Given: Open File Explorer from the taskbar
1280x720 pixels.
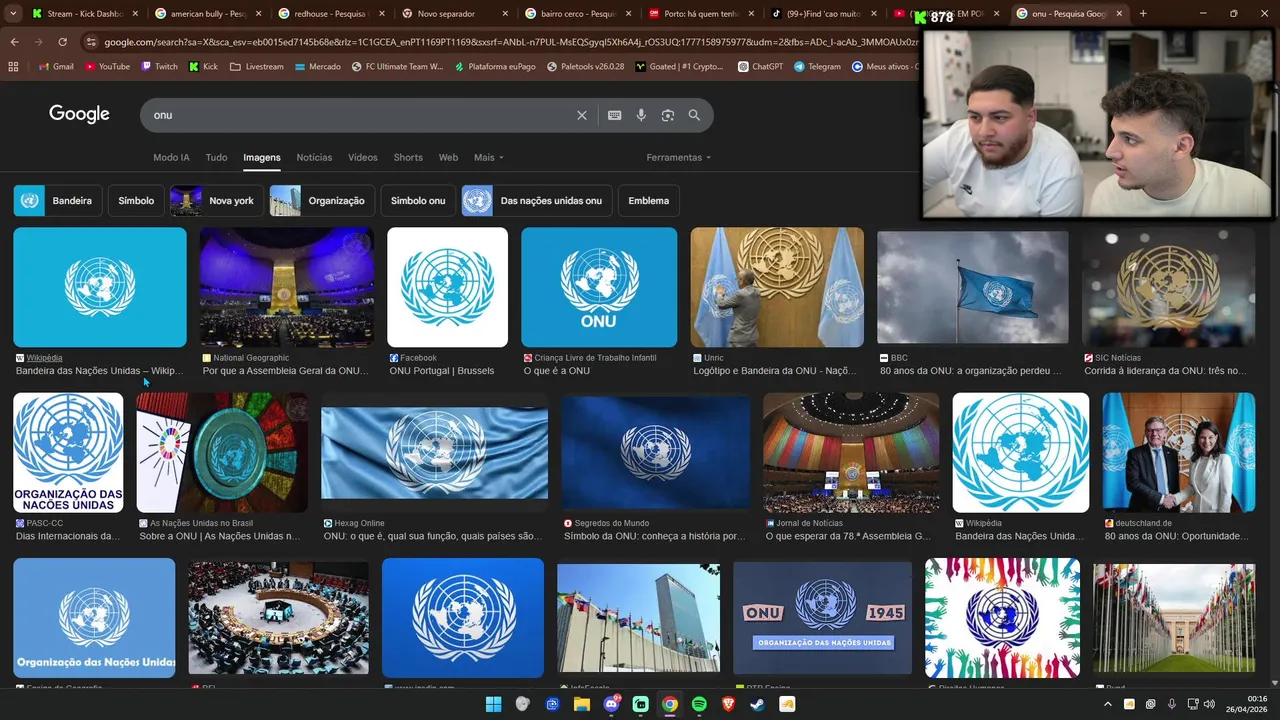Looking at the screenshot, I should point(581,704).
